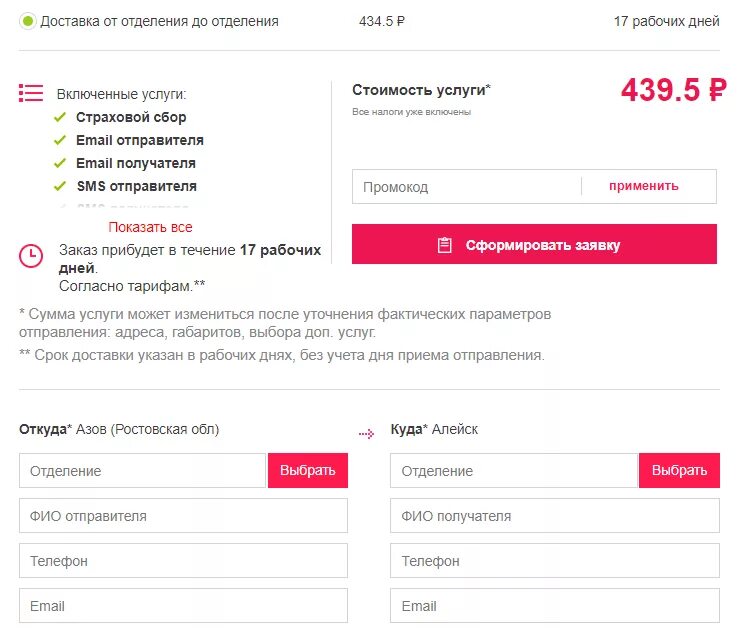Screen dimensions: 750x628
Task: Choose the sender branch with the Выбрать button
Action: [308, 471]
